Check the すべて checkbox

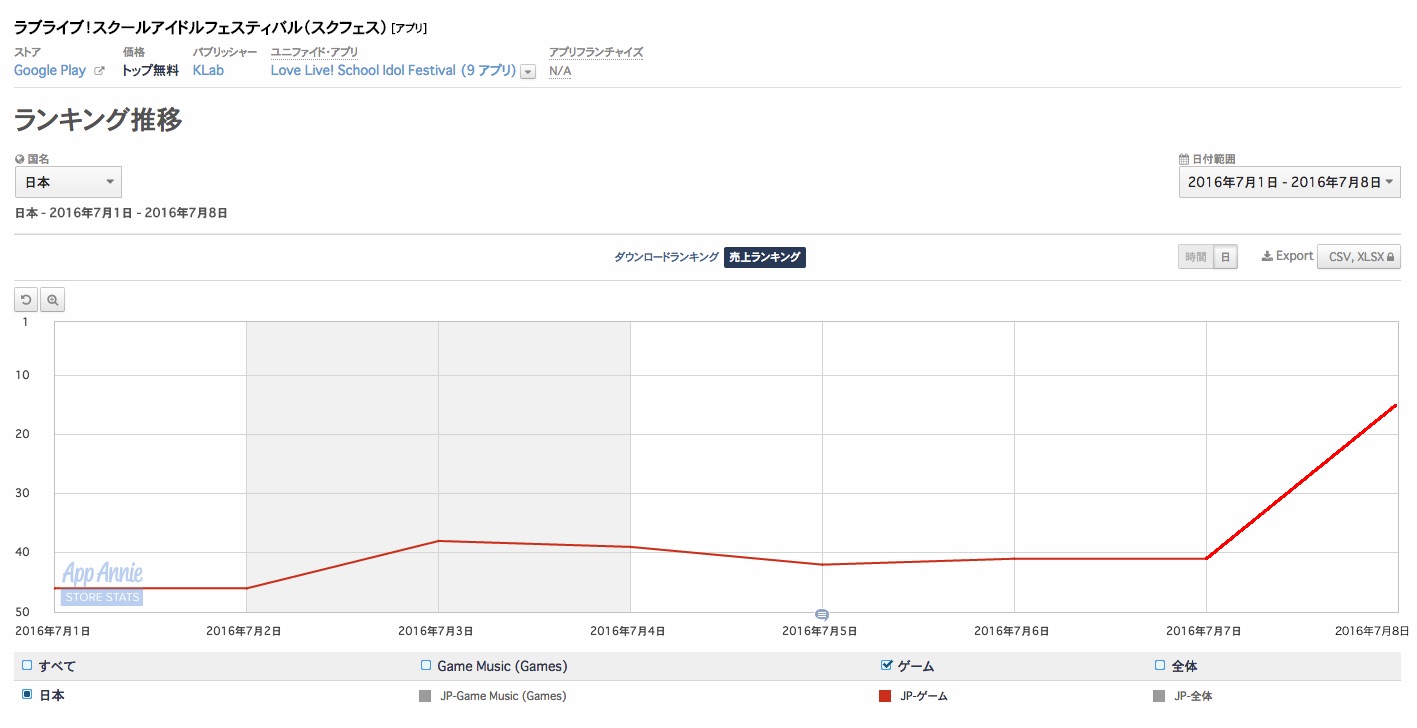pyautogui.click(x=27, y=665)
